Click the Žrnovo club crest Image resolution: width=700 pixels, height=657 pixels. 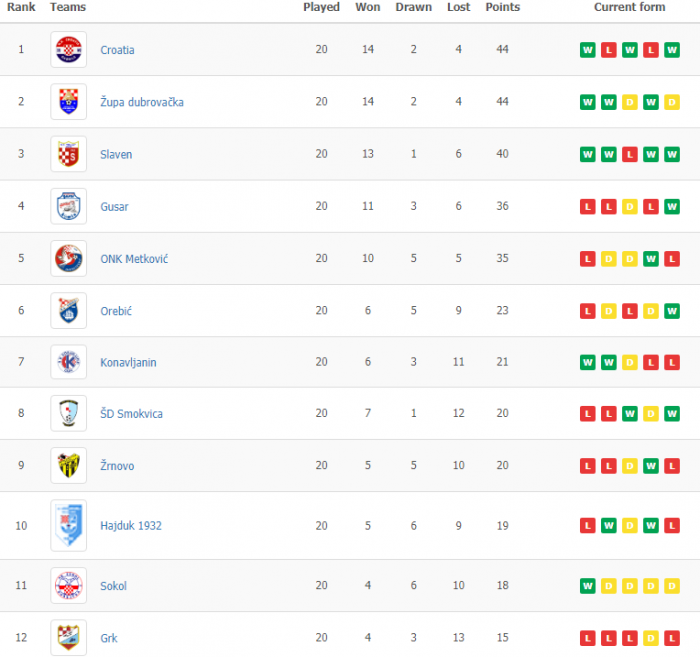[68, 465]
